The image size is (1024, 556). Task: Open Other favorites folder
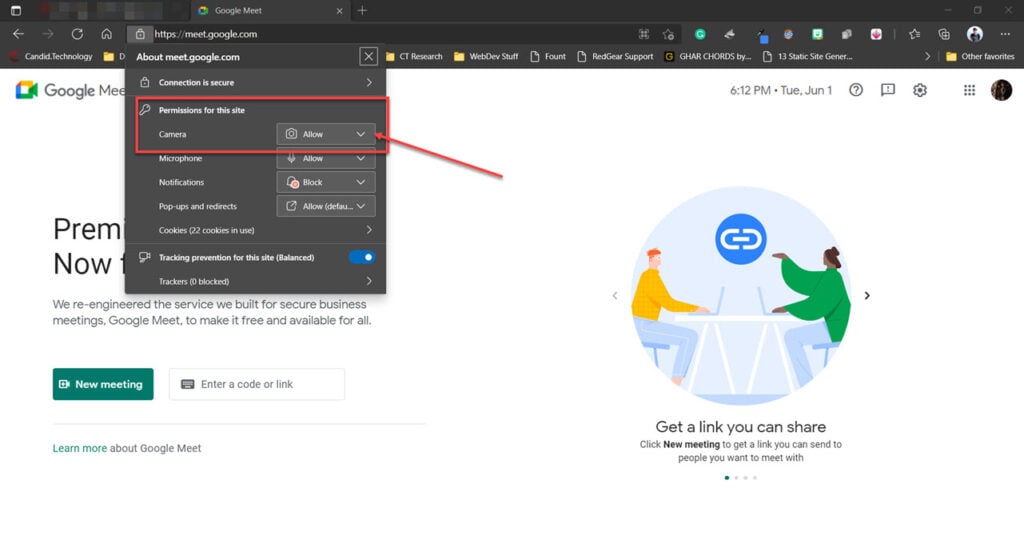pos(980,56)
